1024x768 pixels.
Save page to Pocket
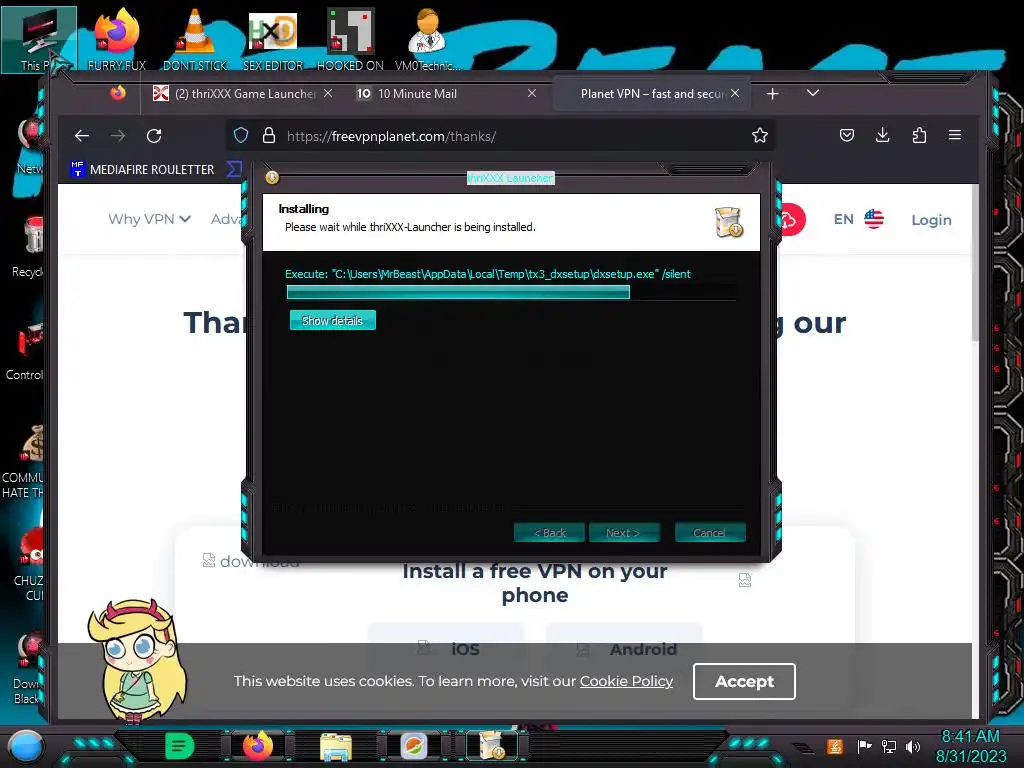click(847, 135)
